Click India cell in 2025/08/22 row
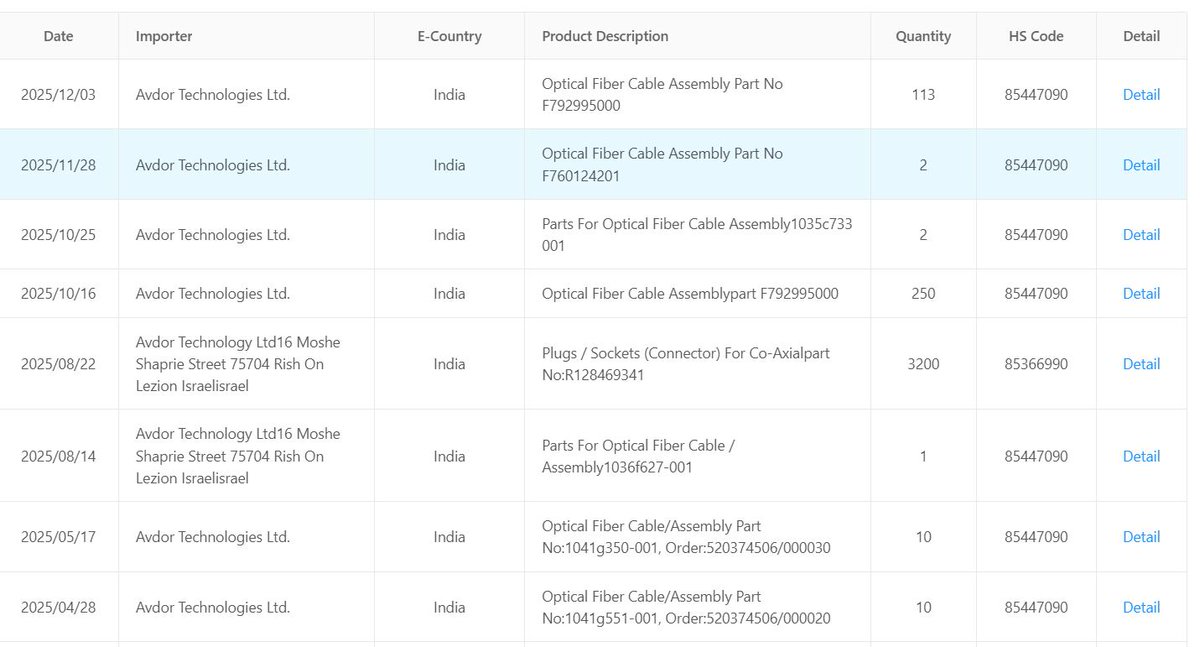Viewport: 1200px width, 647px height. coord(449,364)
